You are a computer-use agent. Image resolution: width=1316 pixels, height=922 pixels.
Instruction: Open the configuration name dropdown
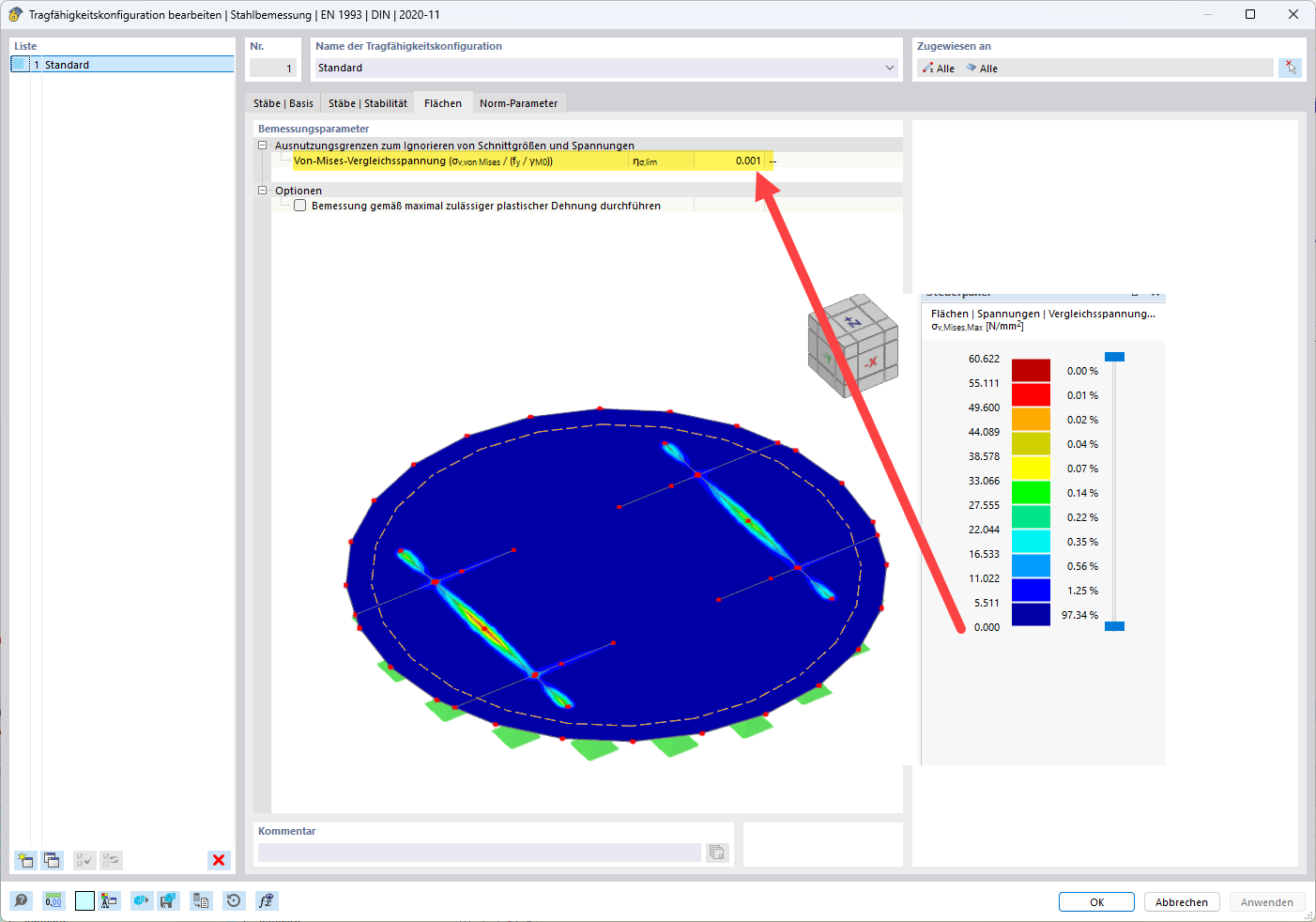pos(890,68)
